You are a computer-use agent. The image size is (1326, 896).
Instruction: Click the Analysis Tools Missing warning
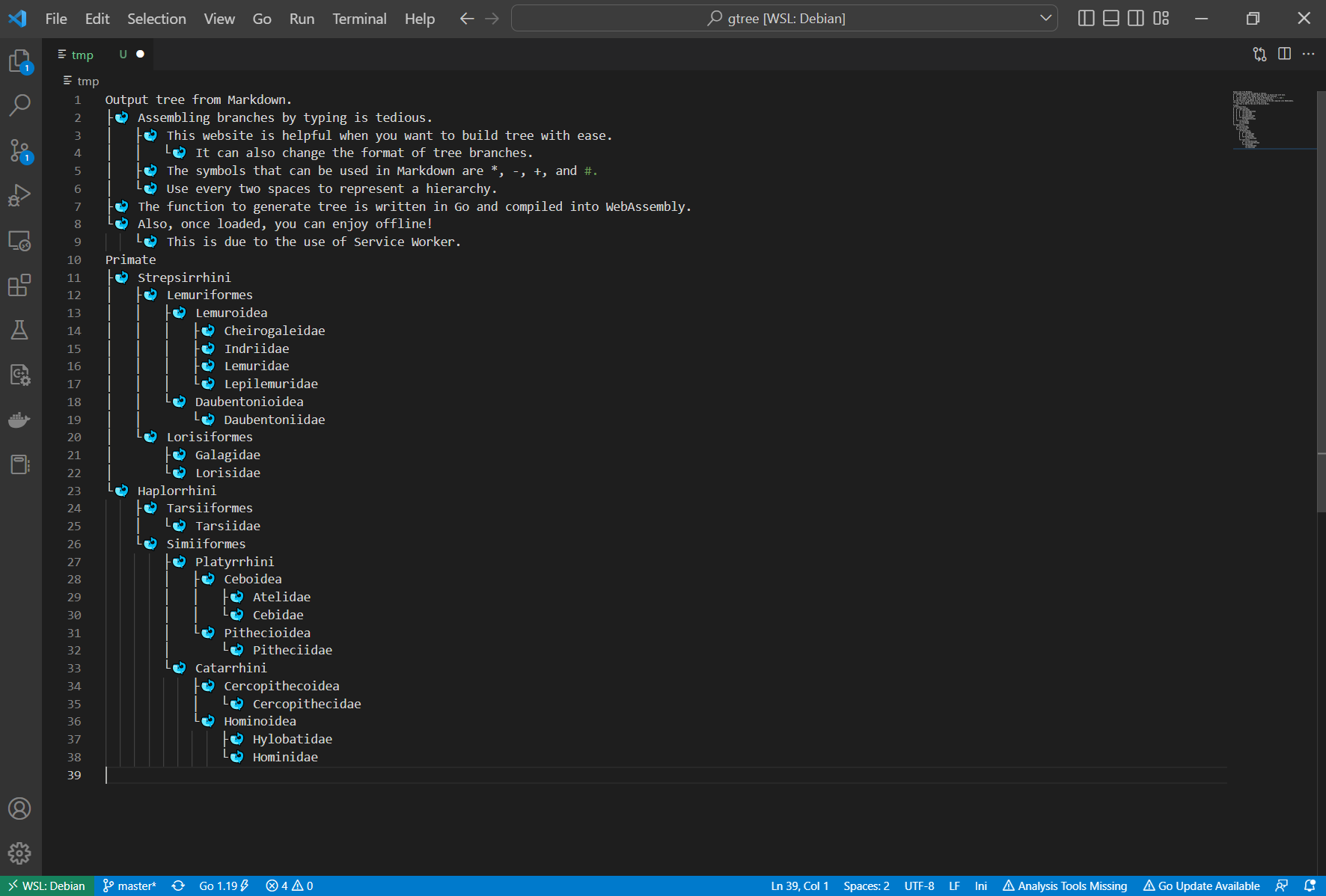click(1065, 886)
